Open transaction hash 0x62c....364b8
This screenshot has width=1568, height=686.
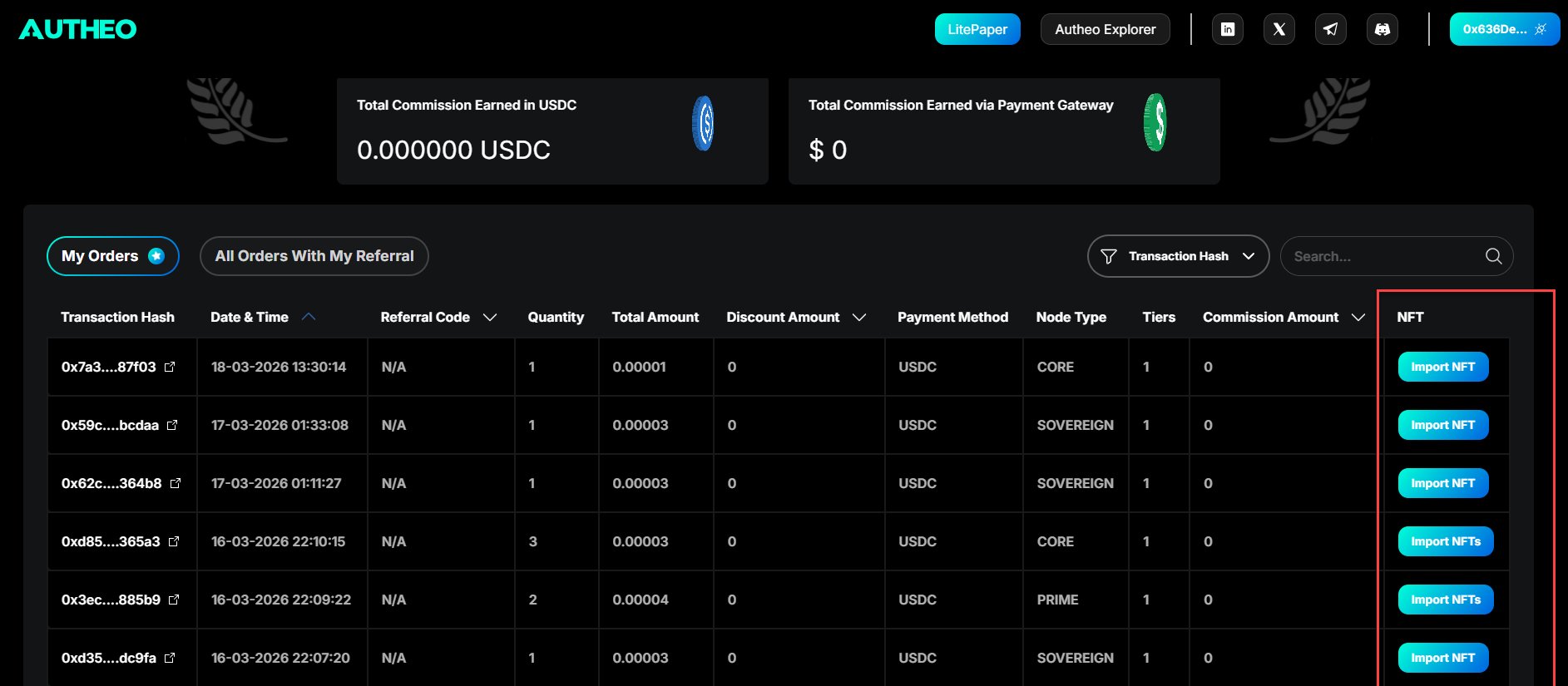click(x=111, y=483)
